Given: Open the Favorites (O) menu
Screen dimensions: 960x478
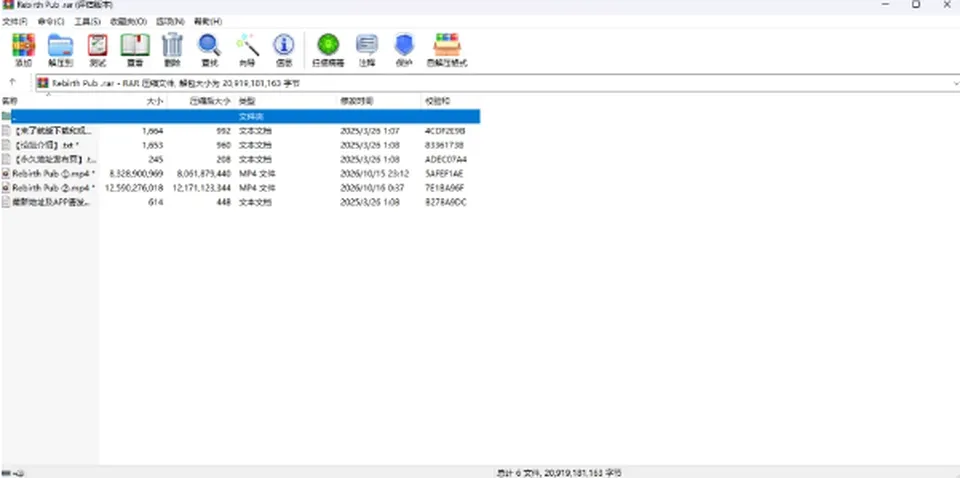Looking at the screenshot, I should pyautogui.click(x=128, y=21).
